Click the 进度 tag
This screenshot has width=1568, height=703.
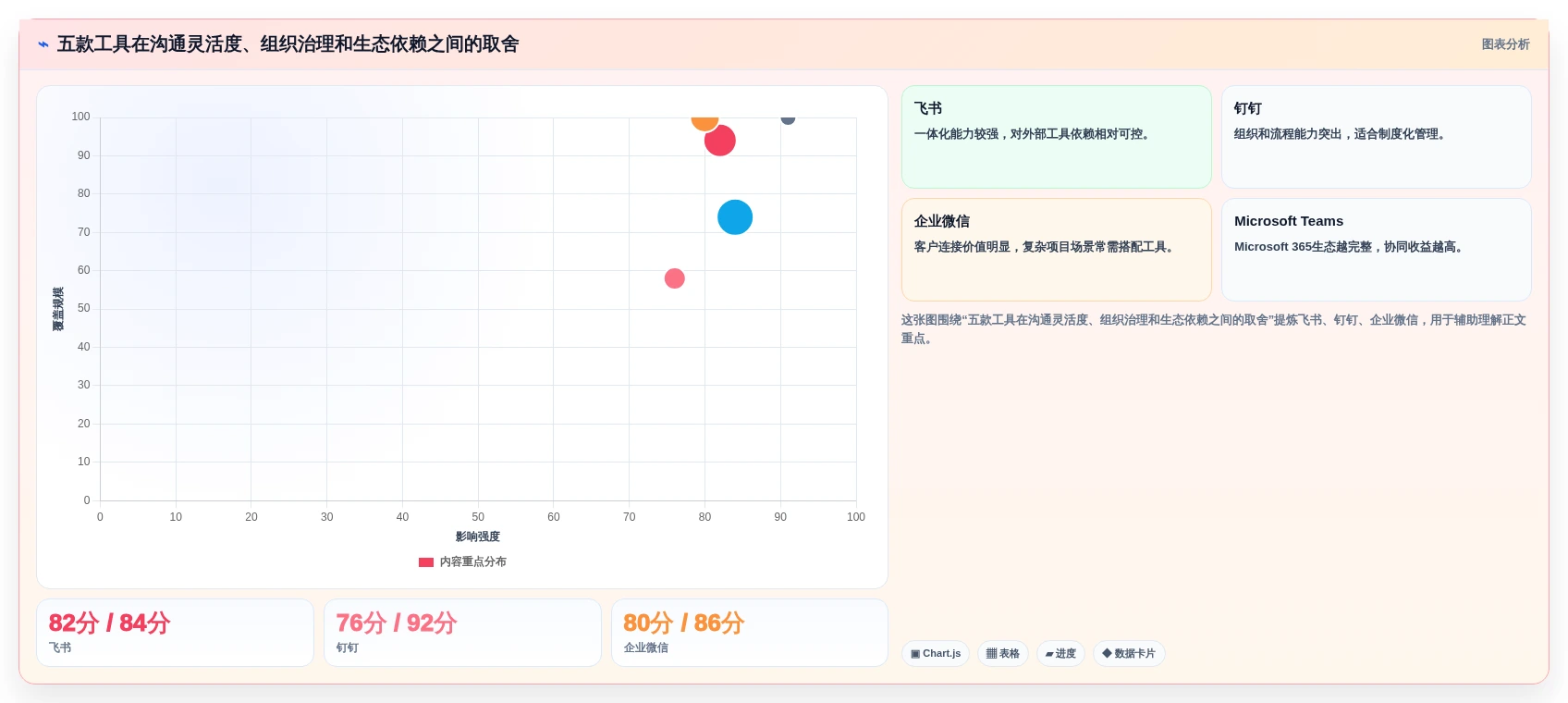[x=1060, y=653]
